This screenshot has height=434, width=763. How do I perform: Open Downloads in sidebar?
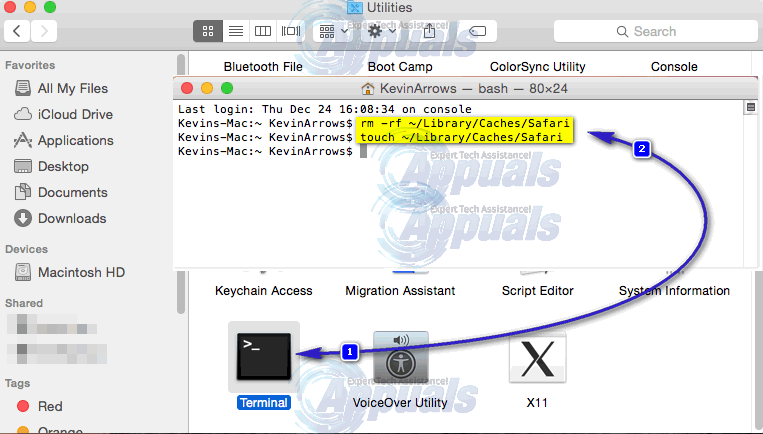point(60,218)
